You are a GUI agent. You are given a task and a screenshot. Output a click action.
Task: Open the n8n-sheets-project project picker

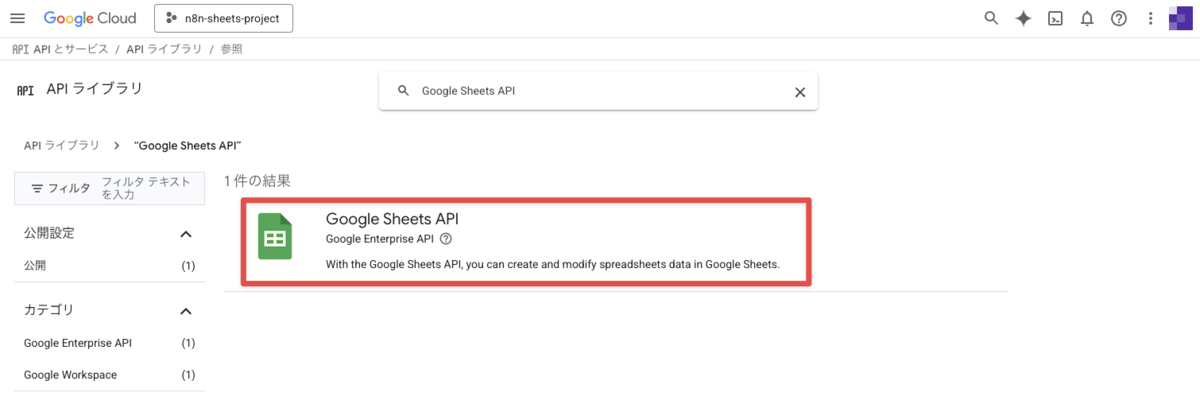click(224, 18)
